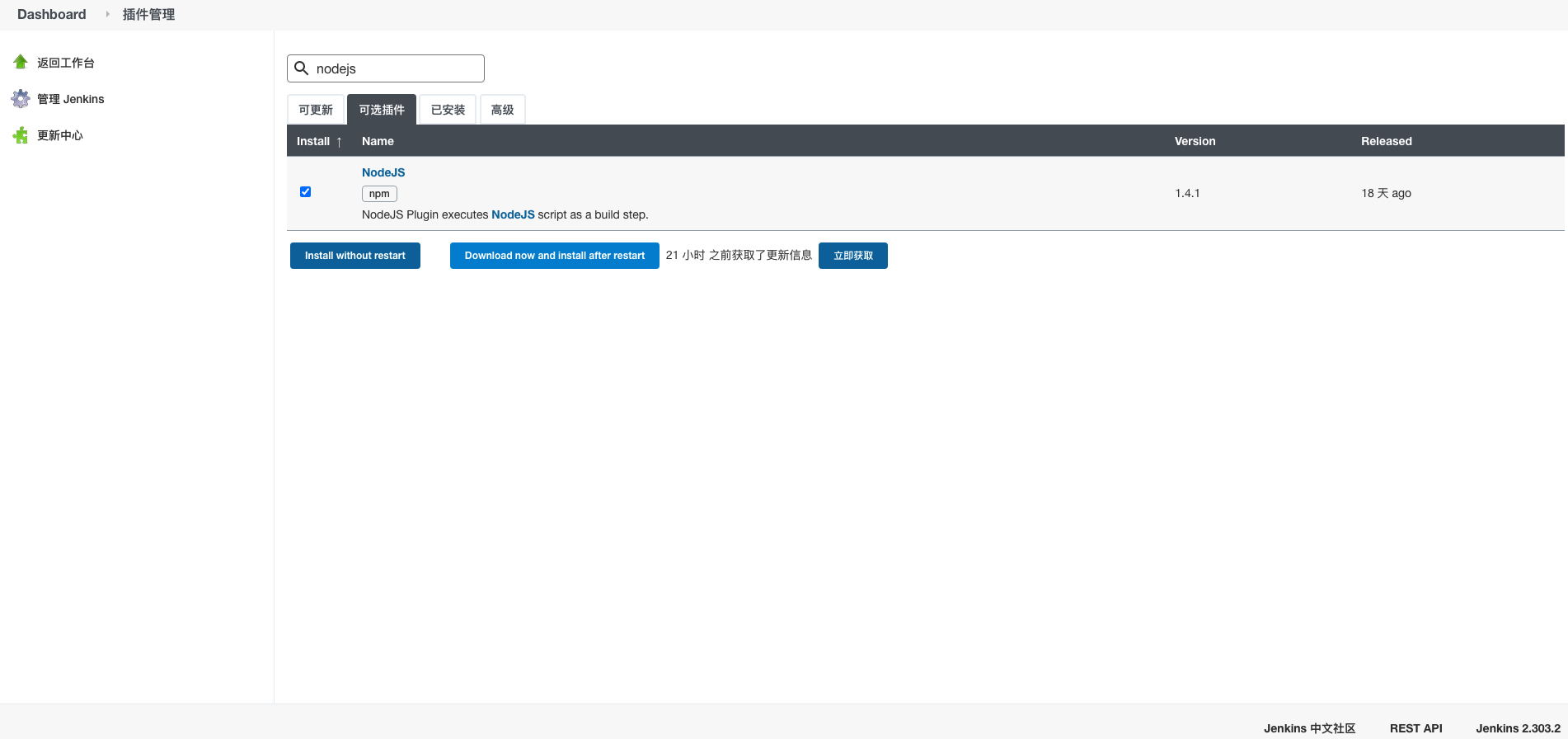Sort by the Name column header
The width and height of the screenshot is (1568, 739).
[378, 141]
